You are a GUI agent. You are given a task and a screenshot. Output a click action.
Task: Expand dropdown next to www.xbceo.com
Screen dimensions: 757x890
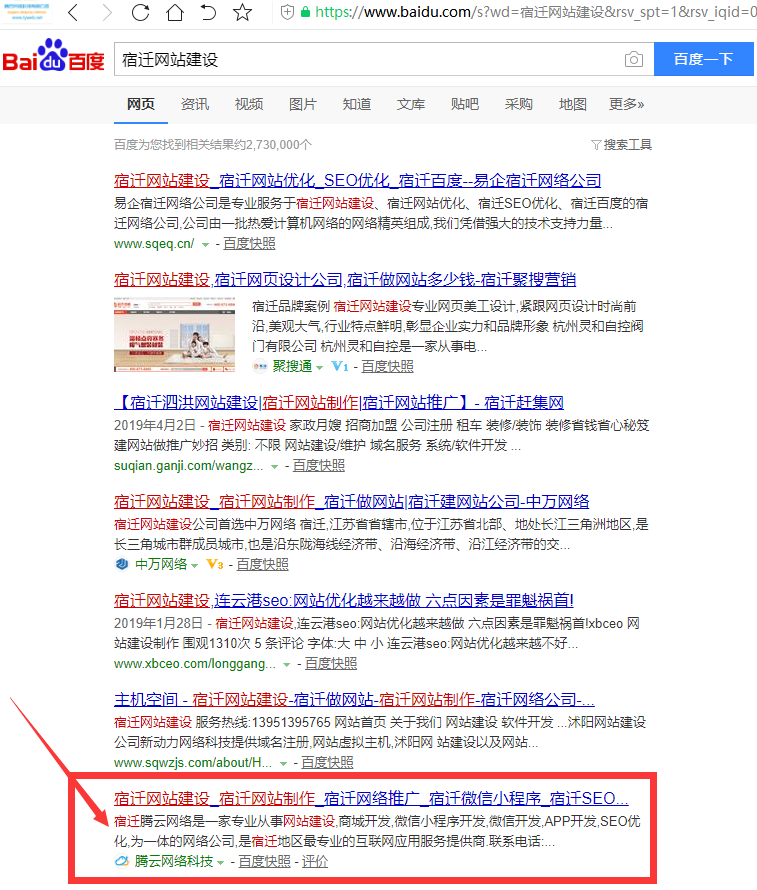tap(287, 664)
